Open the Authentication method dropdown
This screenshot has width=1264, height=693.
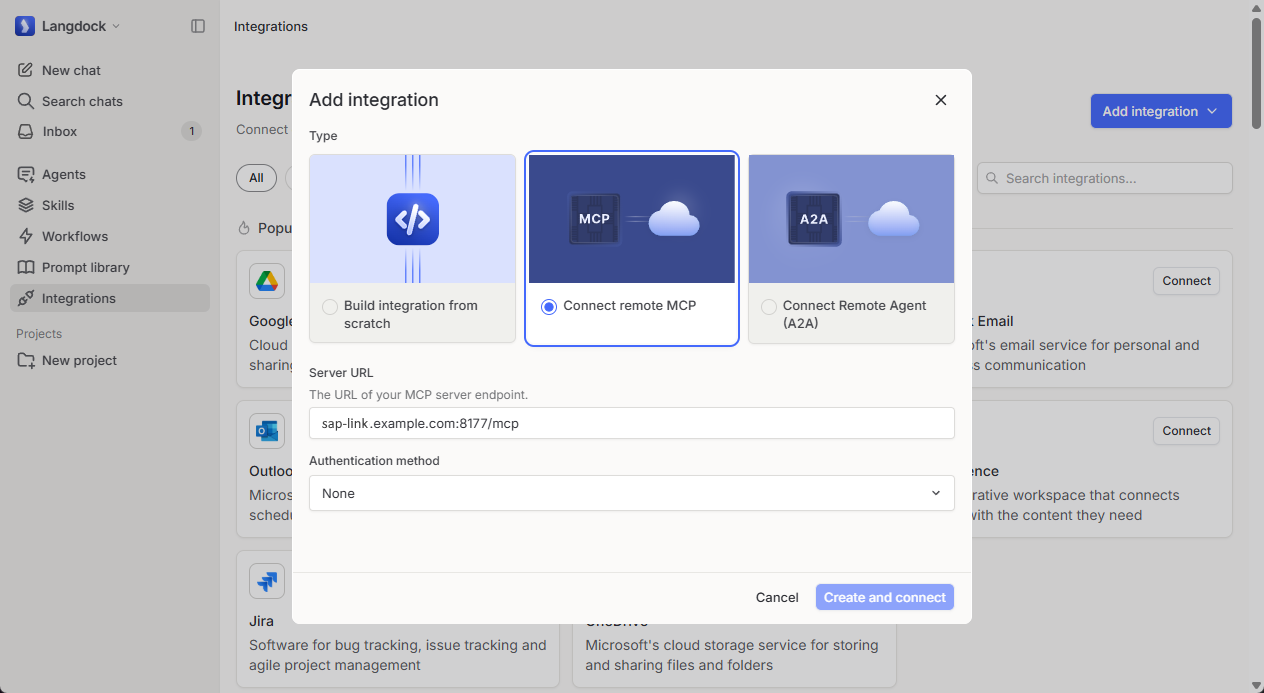(x=631, y=493)
